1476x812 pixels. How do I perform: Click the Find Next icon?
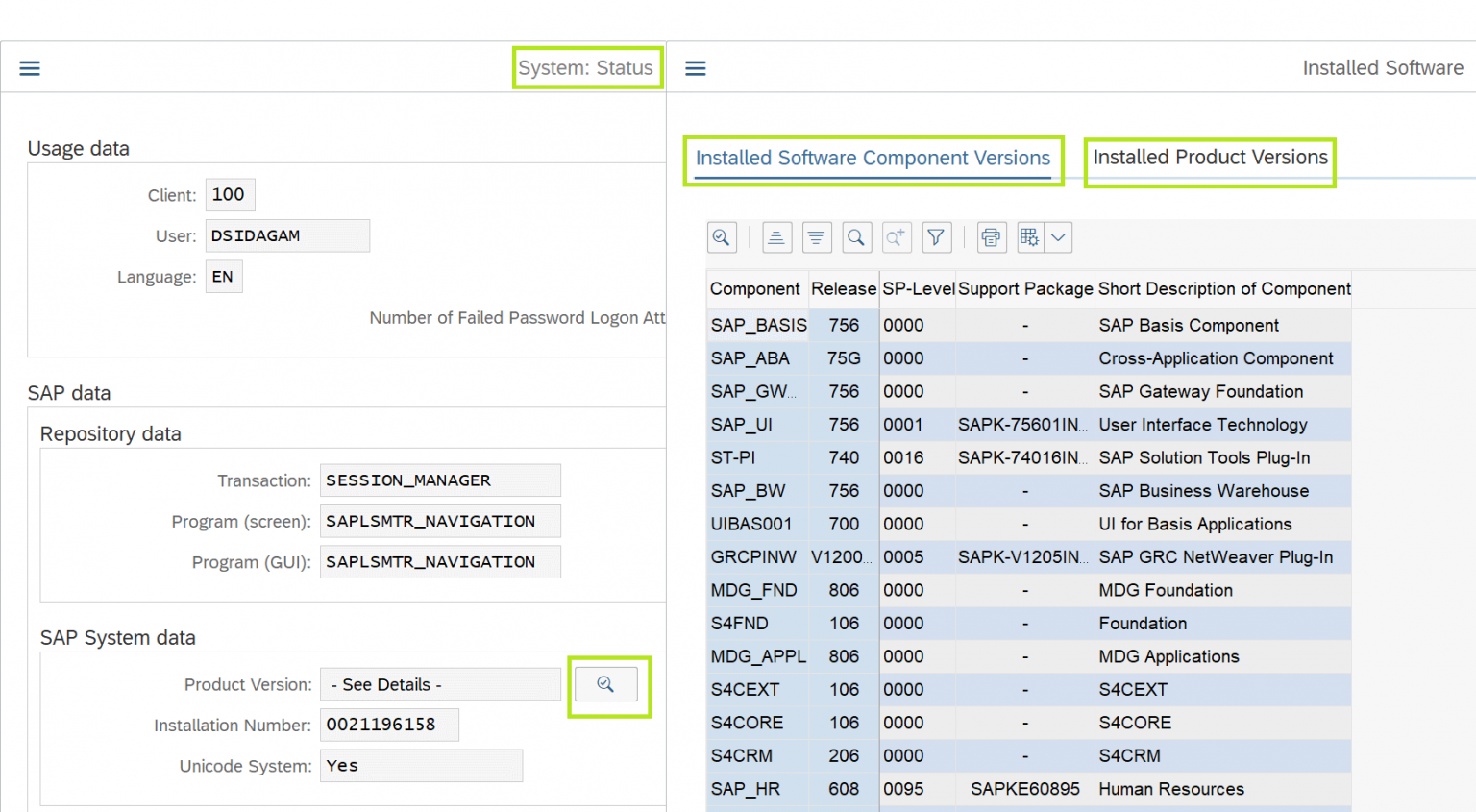click(897, 237)
